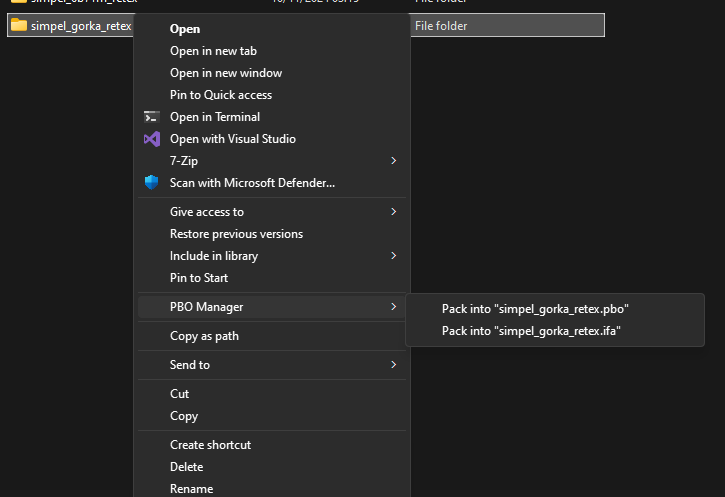Choose Rename from the context menu
725x497 pixels.
191,488
